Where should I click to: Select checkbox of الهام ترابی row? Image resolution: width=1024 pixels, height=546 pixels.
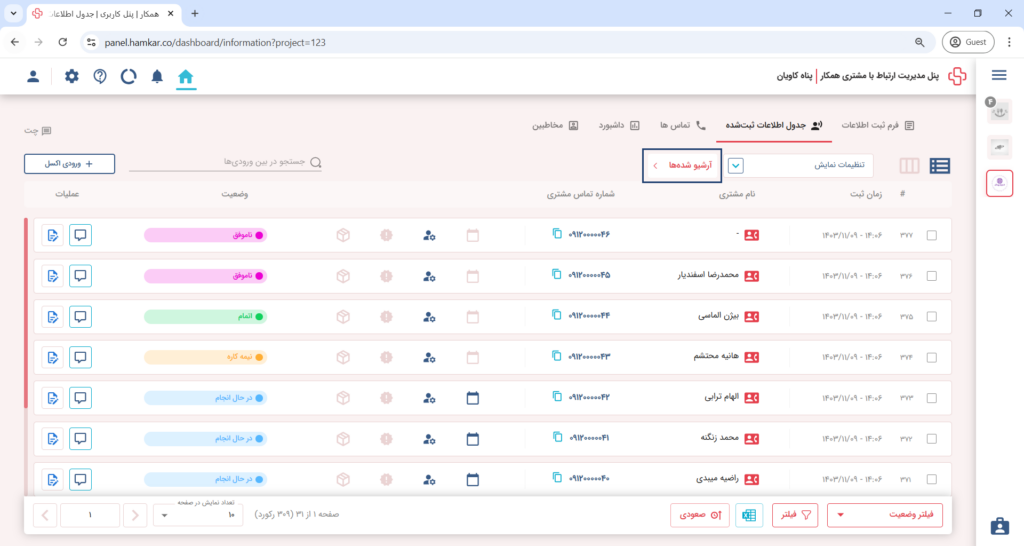[x=932, y=398]
